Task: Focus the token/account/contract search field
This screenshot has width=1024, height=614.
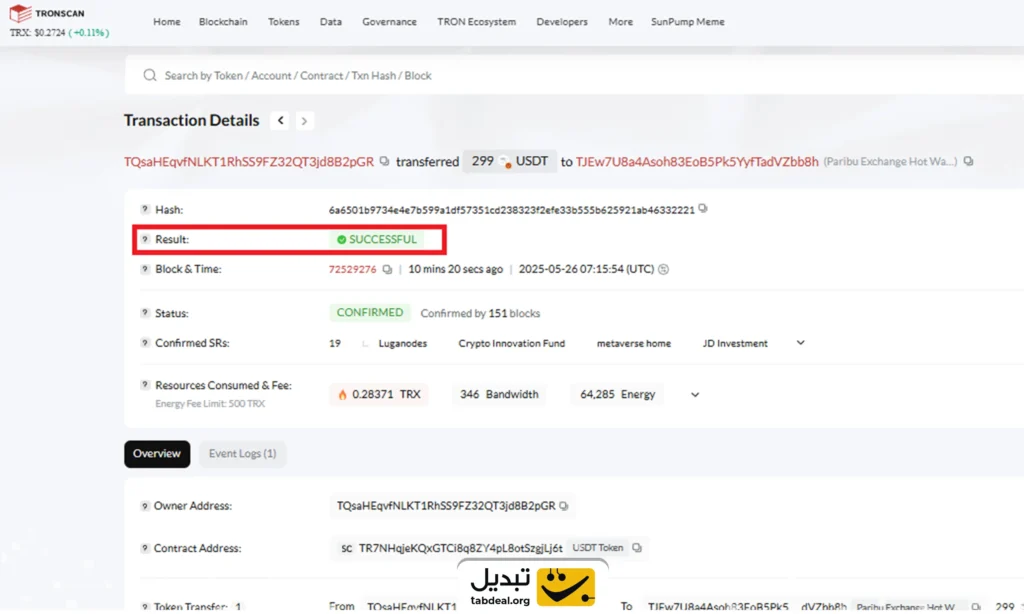Action: point(575,75)
